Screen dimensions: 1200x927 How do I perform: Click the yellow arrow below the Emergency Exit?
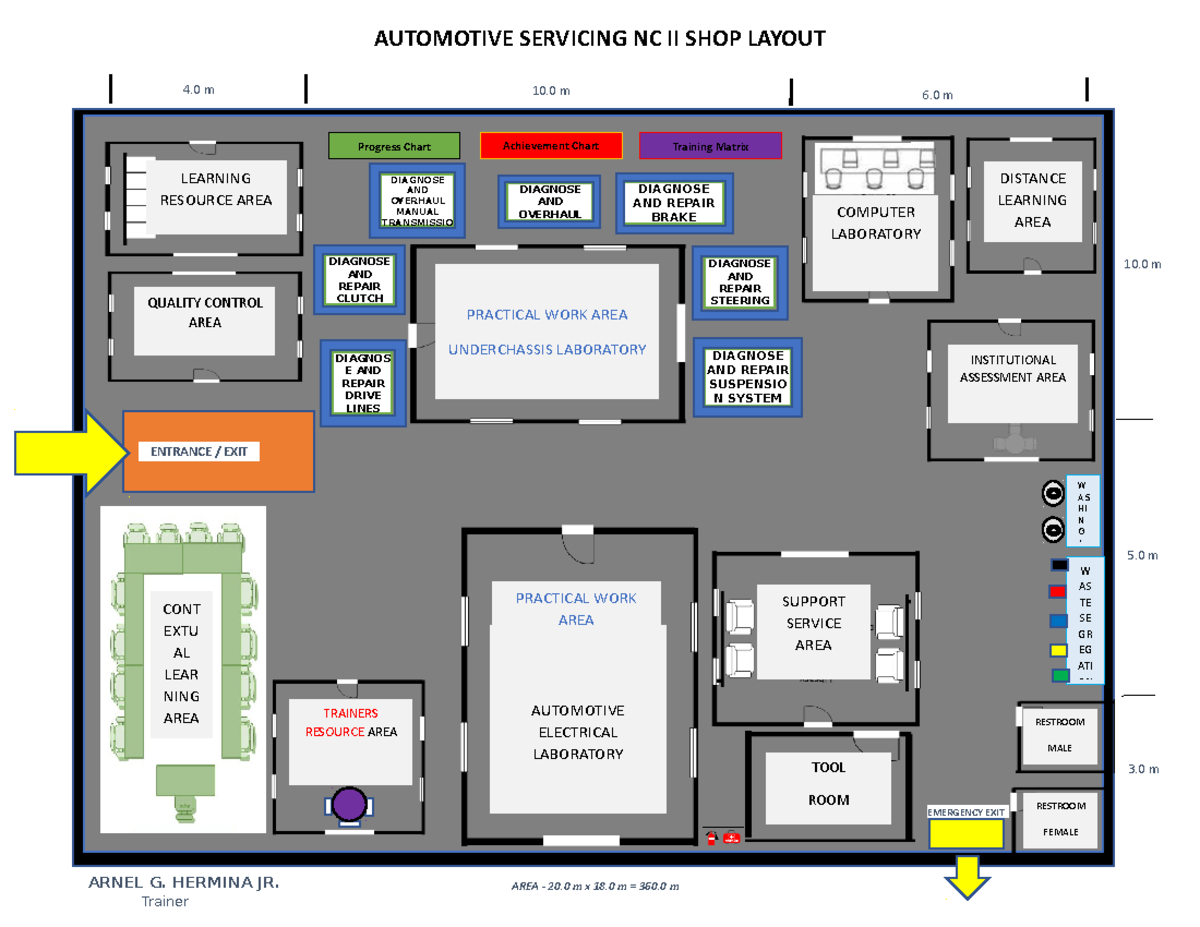(x=968, y=880)
